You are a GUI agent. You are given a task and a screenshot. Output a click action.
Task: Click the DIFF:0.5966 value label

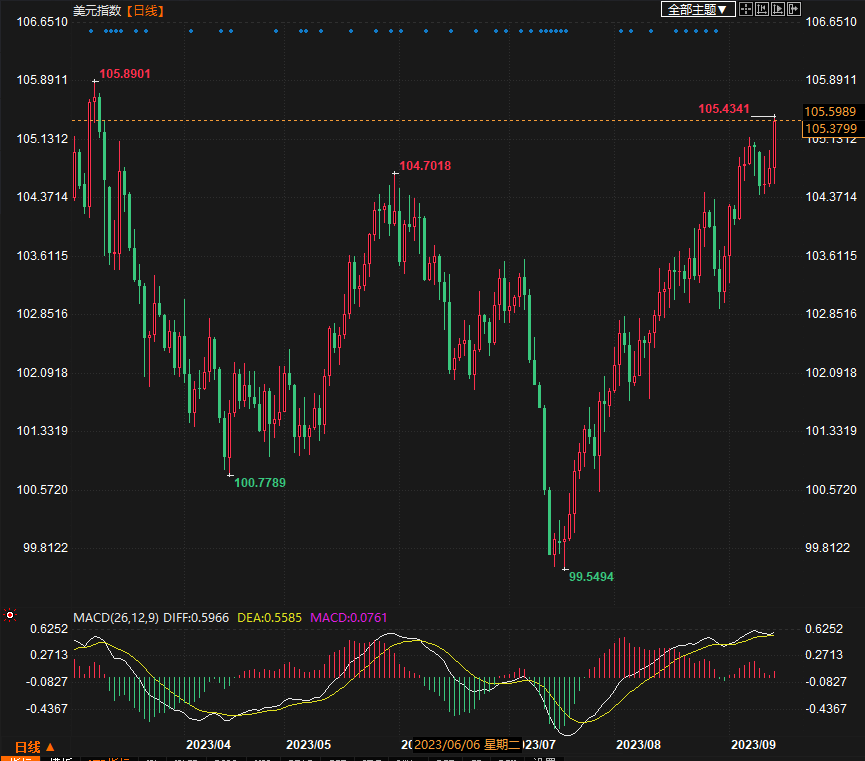[x=198, y=618]
